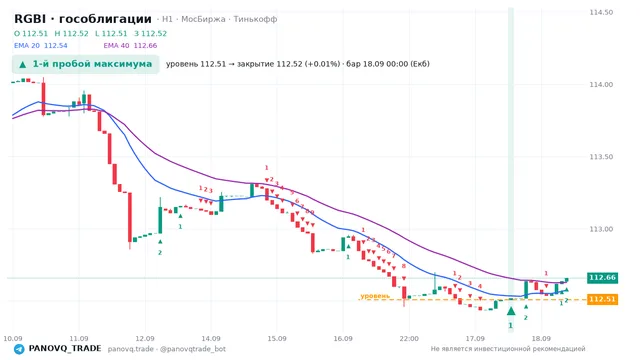The height and width of the screenshot is (360, 640).
Task: Click the 114.00 price axis label
Action: 601,84
